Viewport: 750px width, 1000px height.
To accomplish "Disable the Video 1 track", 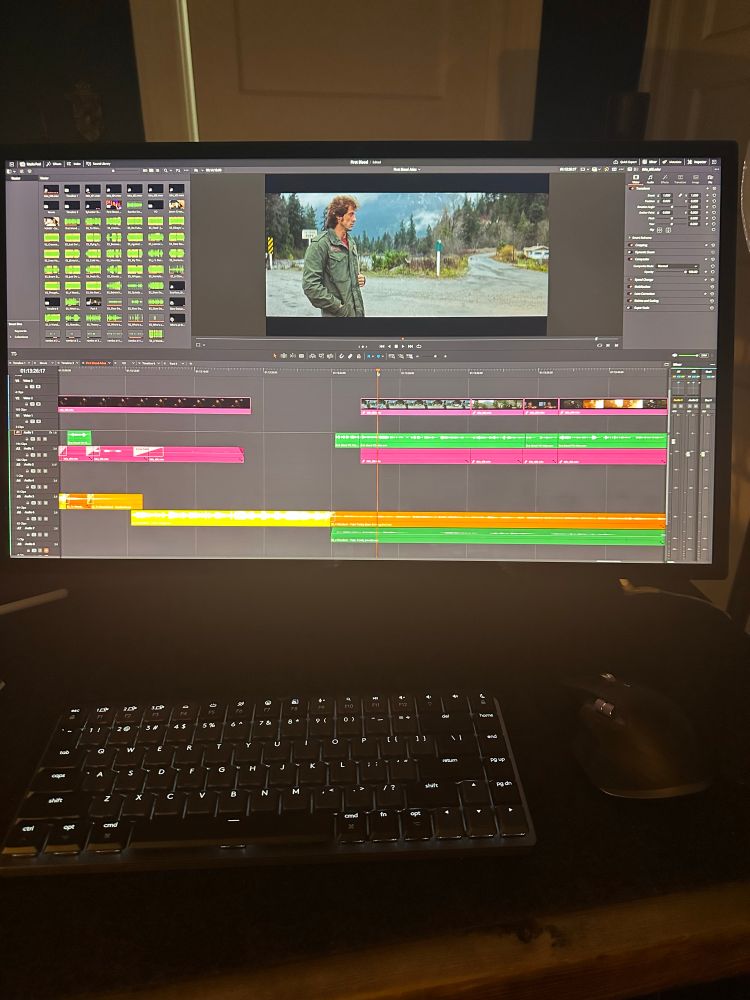I will coord(38,422).
